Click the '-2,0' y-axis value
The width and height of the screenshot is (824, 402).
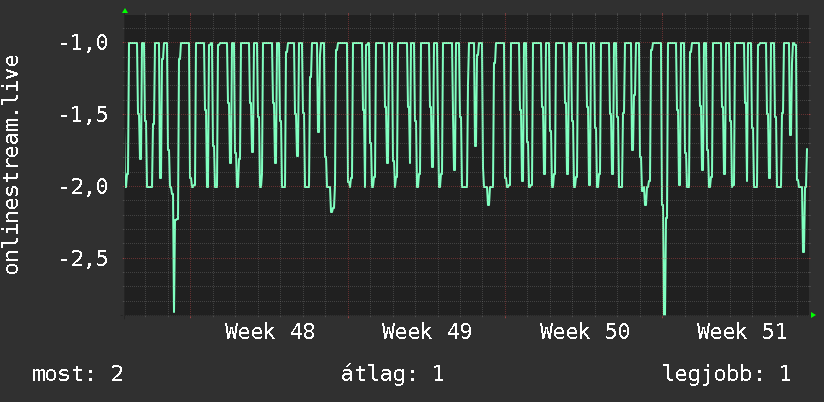click(x=84, y=187)
